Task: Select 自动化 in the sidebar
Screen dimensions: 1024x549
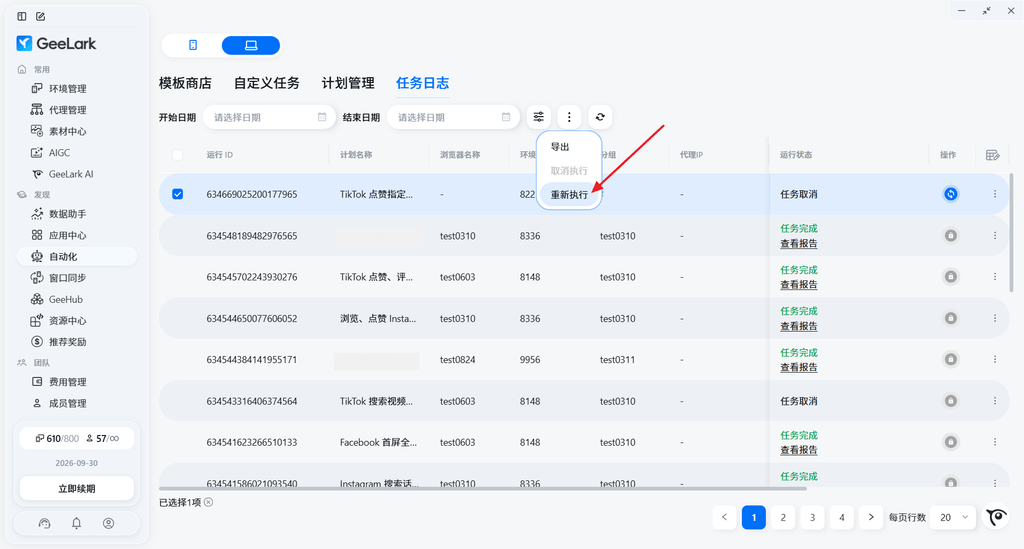Action: [x=76, y=257]
